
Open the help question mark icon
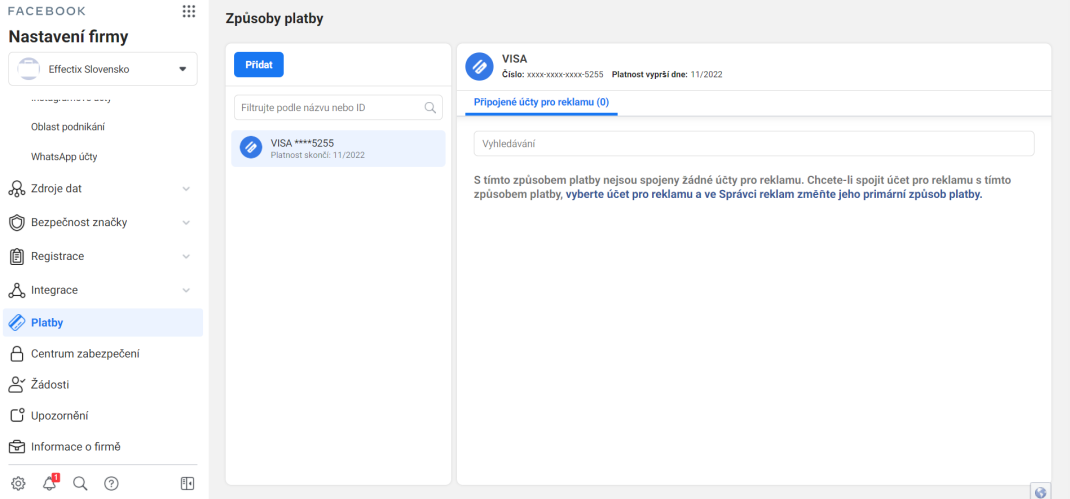pos(111,483)
